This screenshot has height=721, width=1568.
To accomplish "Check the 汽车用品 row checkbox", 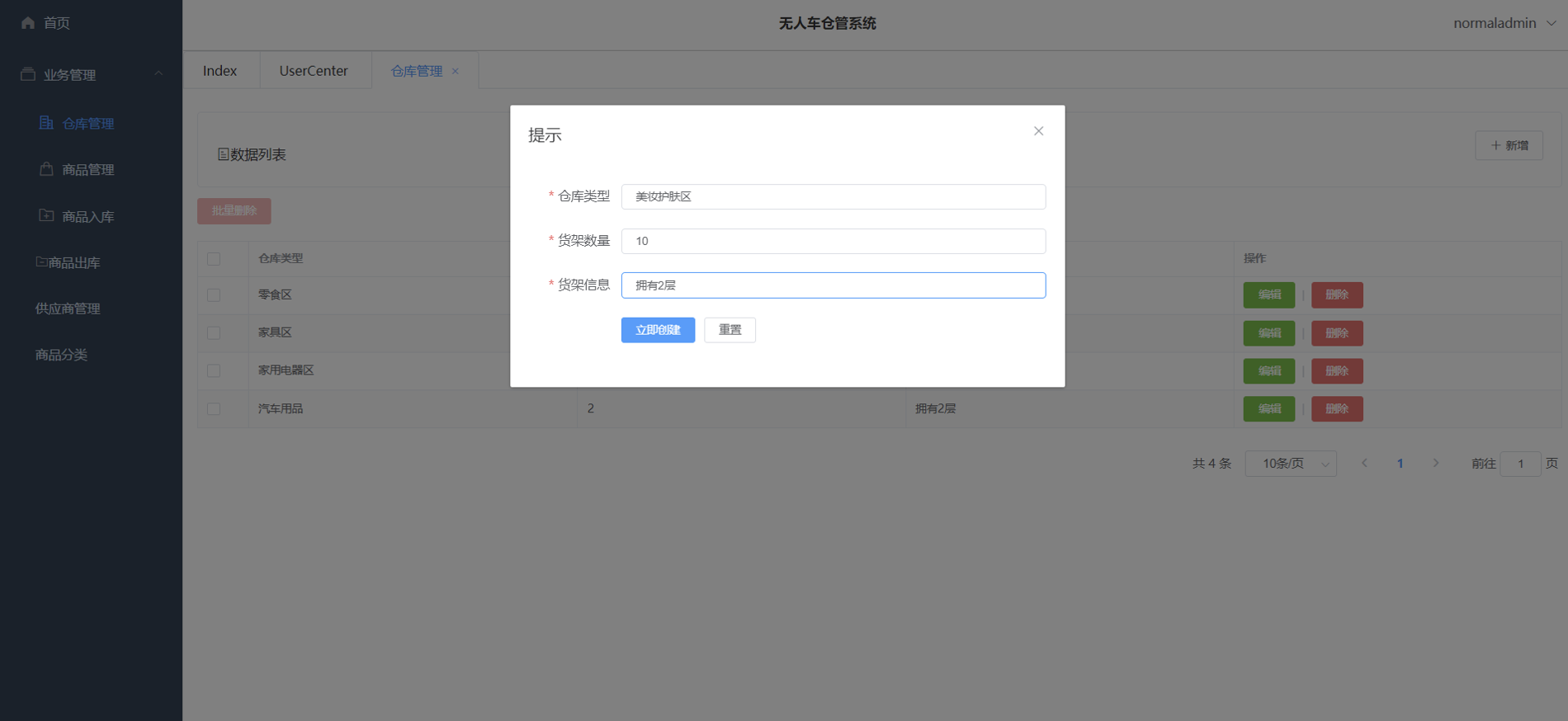I will tap(214, 408).
